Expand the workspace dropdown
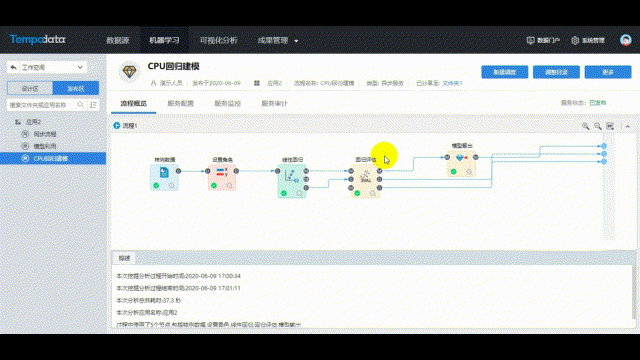 coord(53,67)
